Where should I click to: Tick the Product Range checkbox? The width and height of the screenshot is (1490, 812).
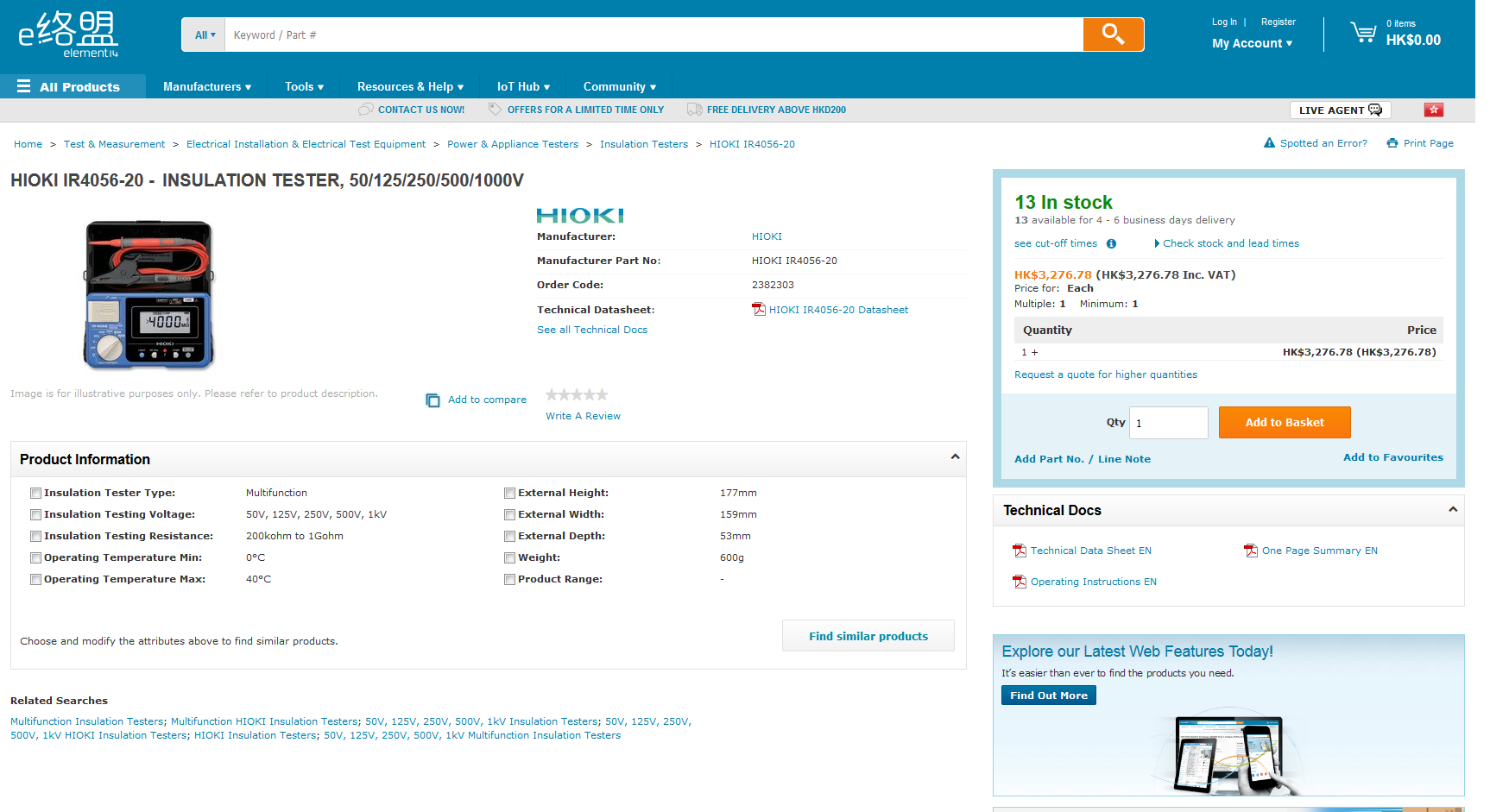coord(509,580)
